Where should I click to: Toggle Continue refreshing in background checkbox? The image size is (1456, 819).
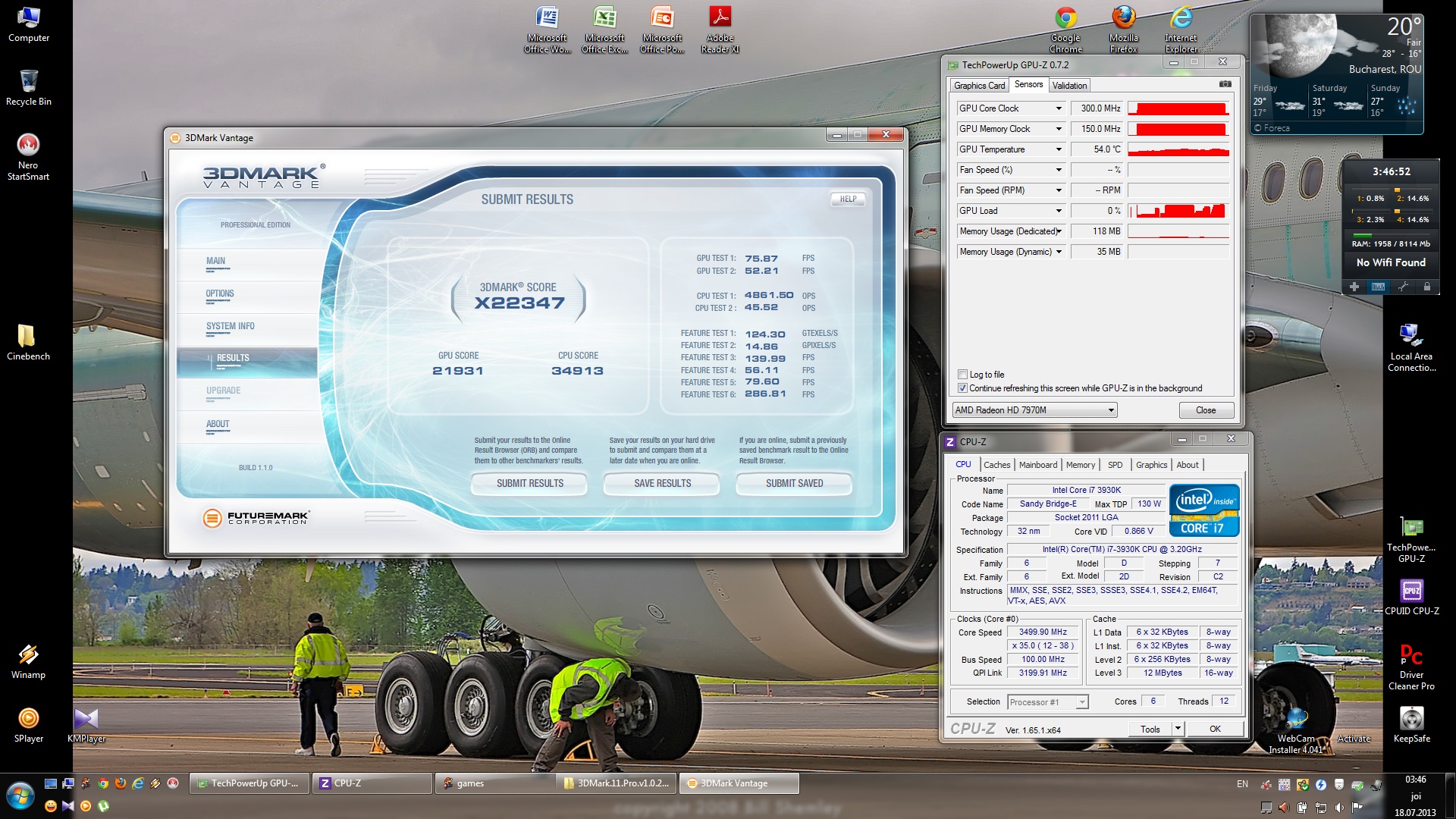962,388
